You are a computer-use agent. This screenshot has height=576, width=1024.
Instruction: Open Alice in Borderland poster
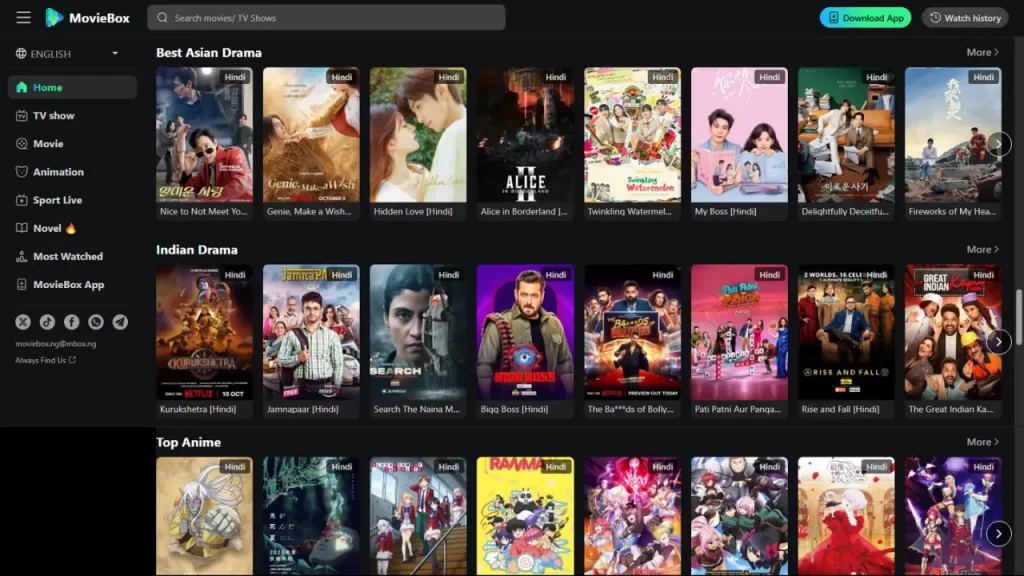tap(525, 135)
